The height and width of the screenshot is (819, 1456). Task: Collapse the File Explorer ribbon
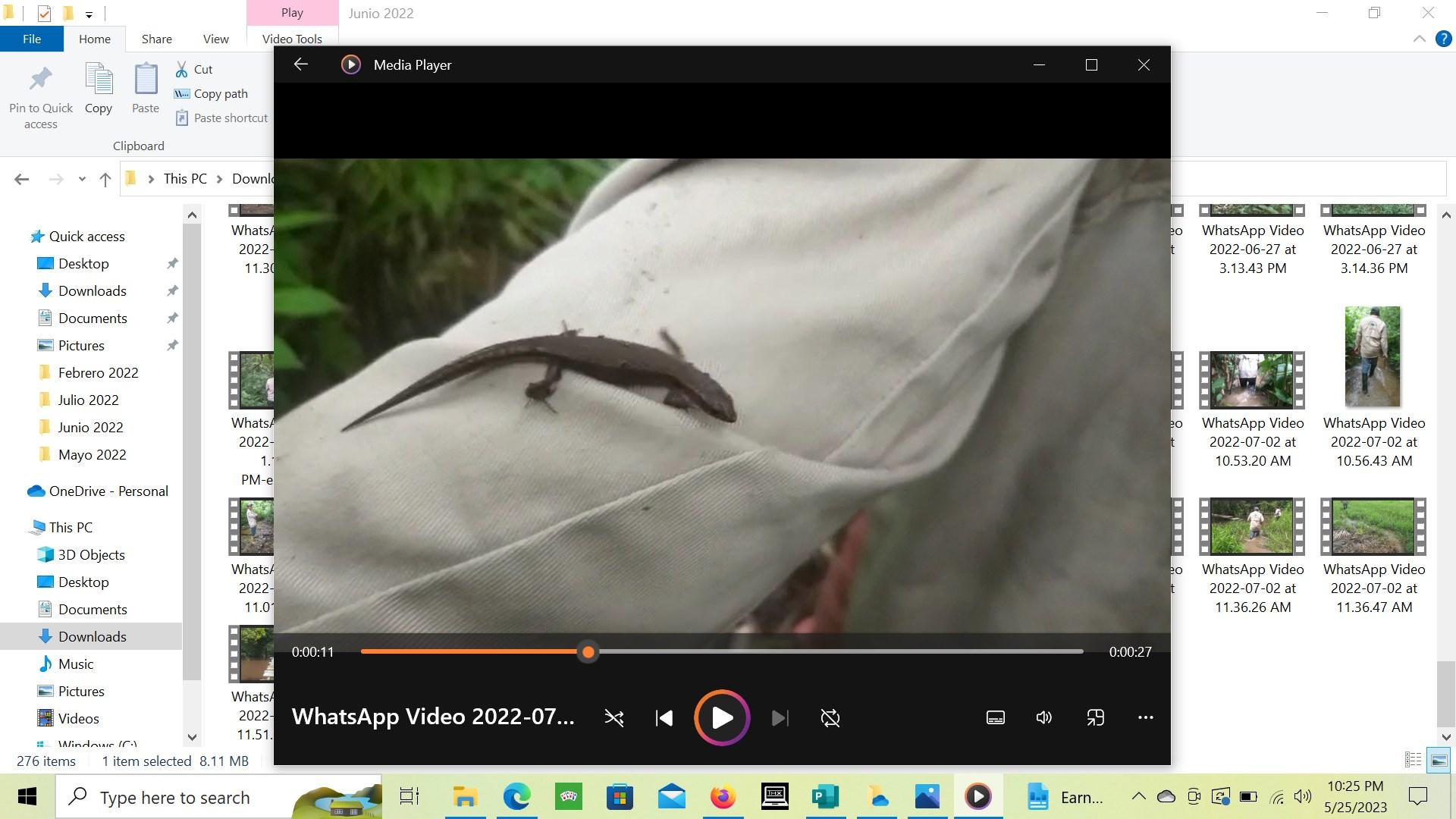(x=1419, y=39)
